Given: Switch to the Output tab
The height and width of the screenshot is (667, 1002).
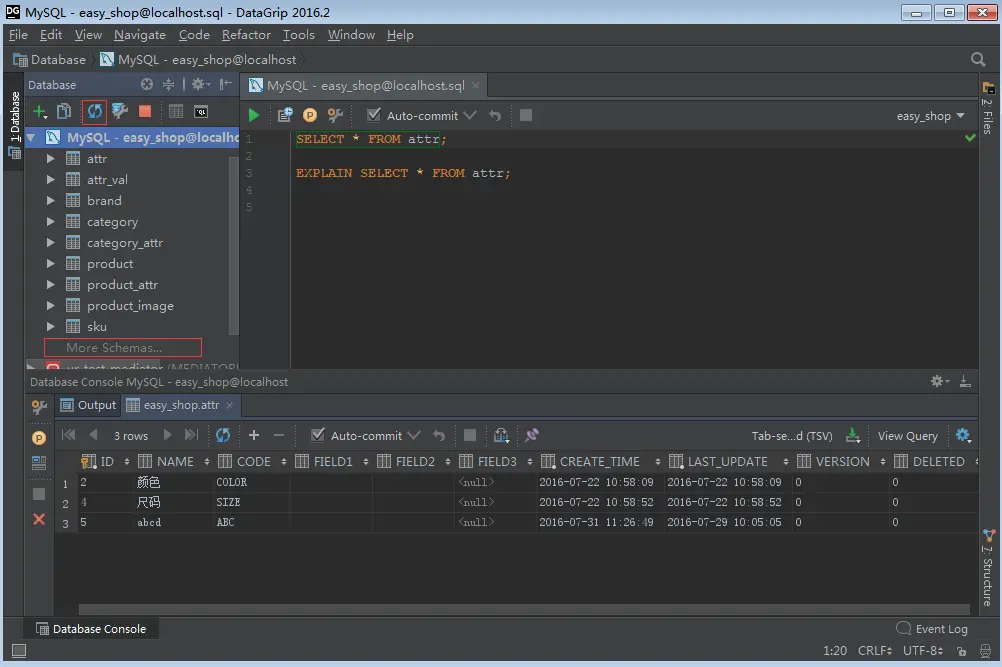Looking at the screenshot, I should coord(88,405).
